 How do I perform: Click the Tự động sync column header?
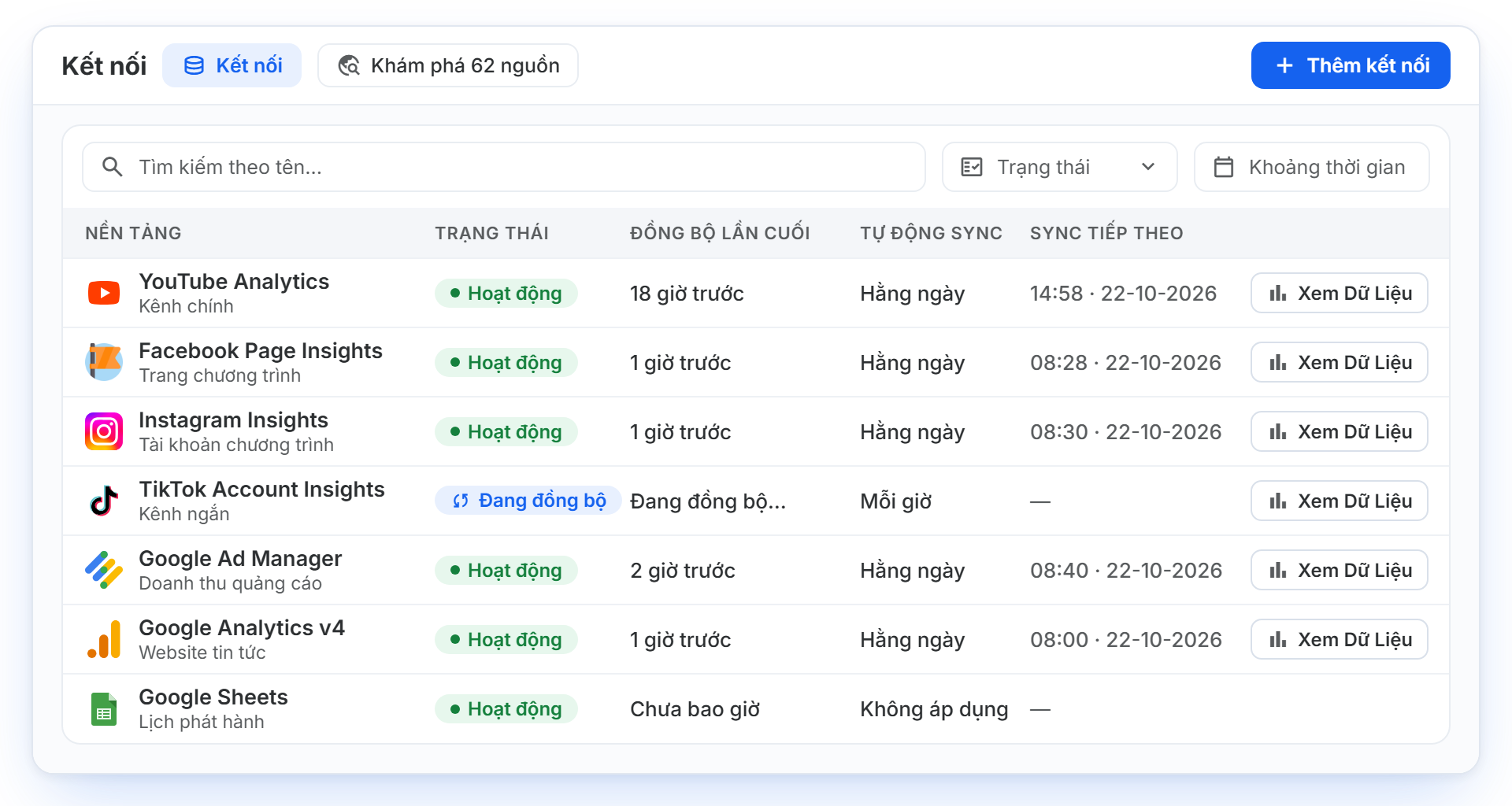(931, 233)
